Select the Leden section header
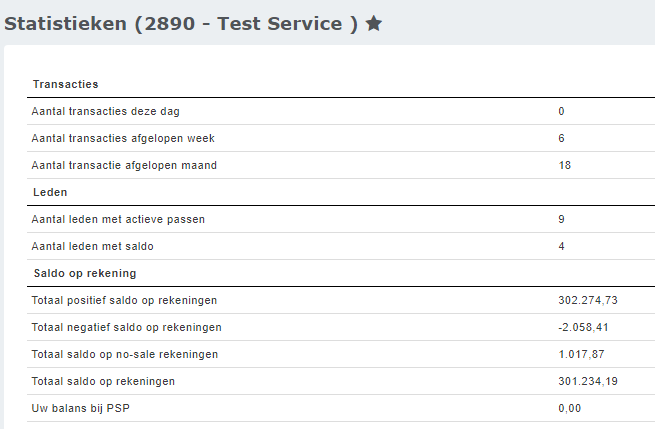 click(50, 191)
